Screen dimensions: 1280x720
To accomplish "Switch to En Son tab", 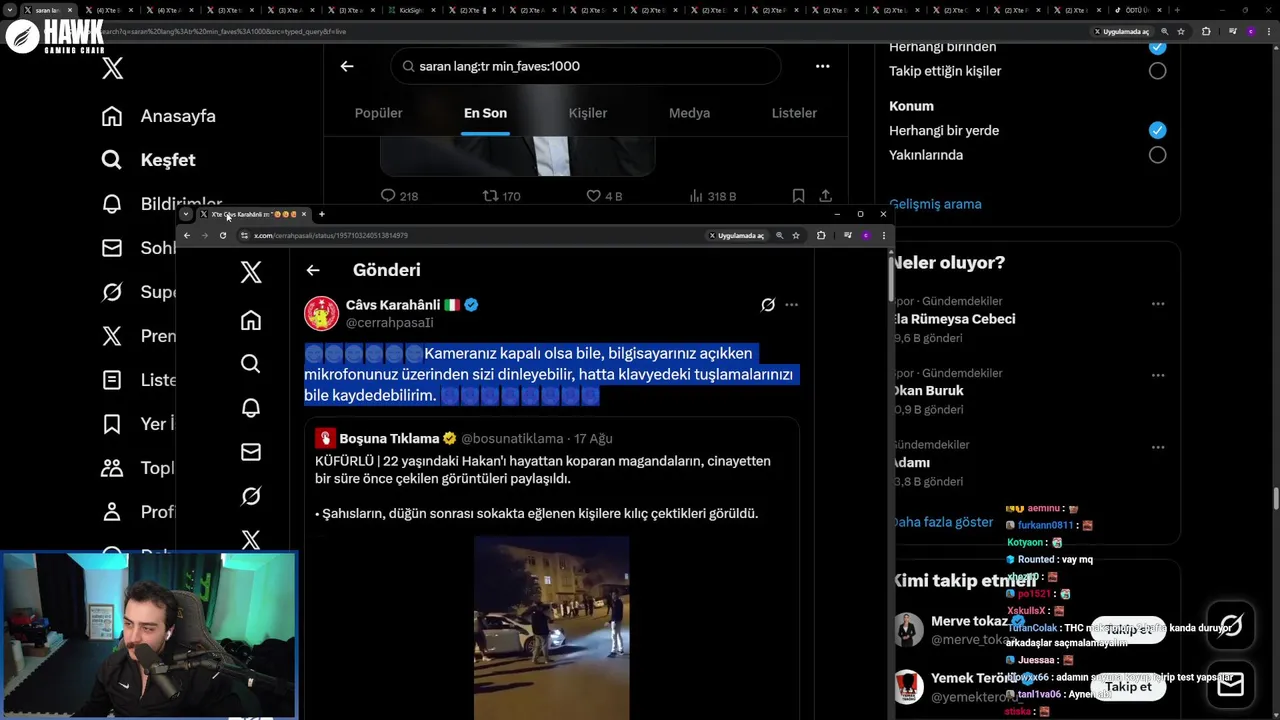I will pyautogui.click(x=485, y=113).
